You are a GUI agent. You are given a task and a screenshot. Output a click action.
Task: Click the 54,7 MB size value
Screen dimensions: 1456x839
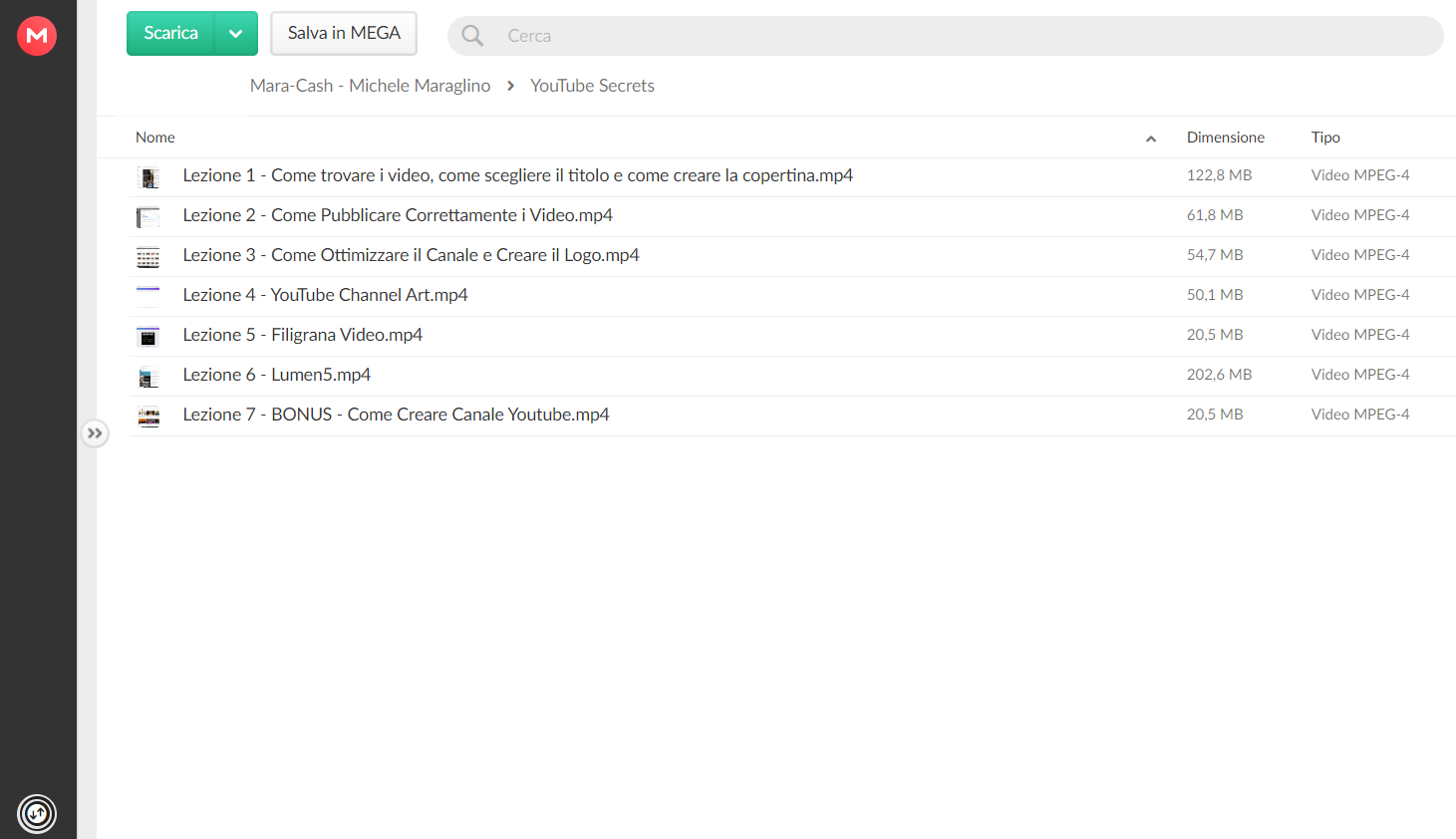1215,255
